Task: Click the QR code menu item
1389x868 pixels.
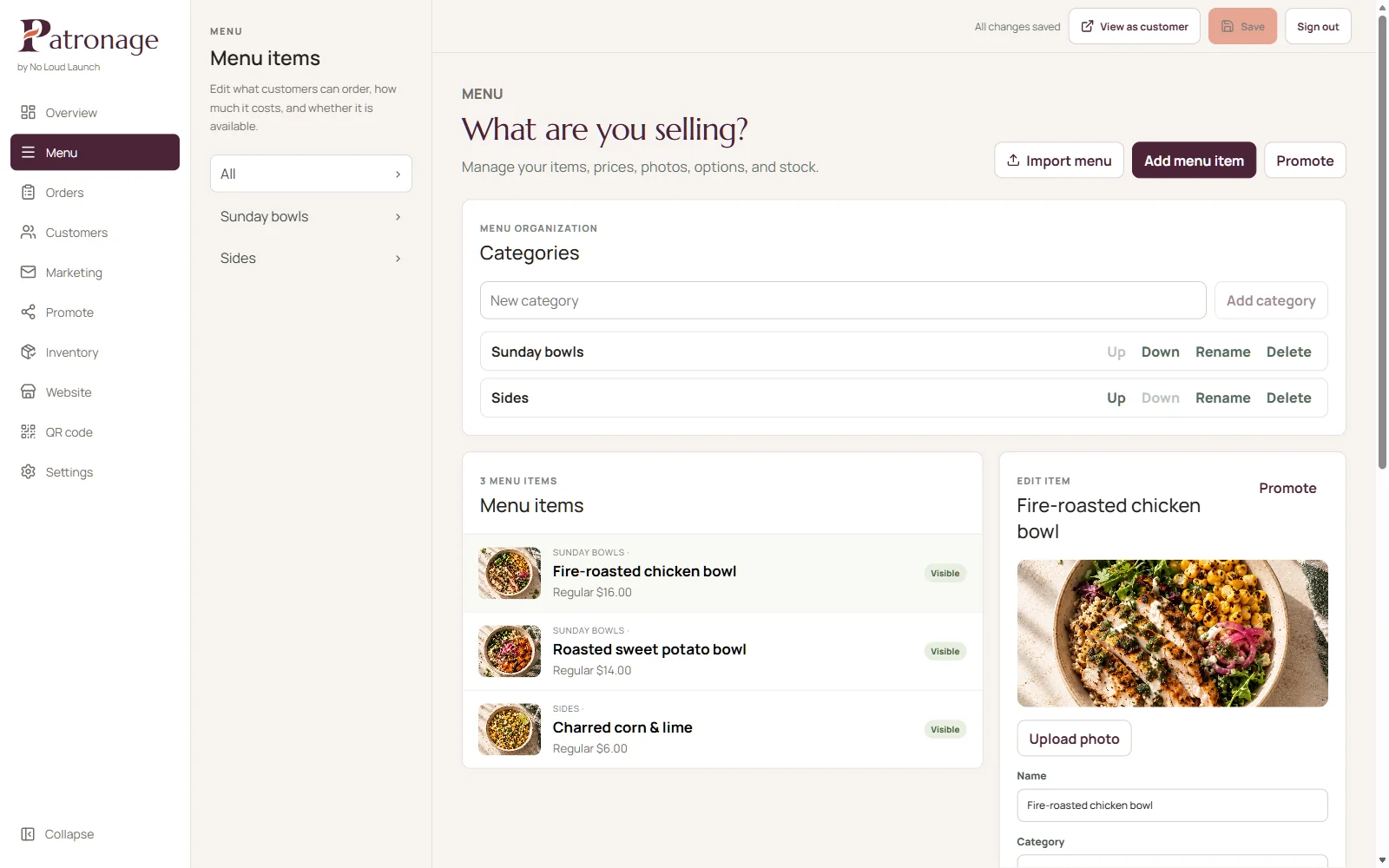Action: pos(95,432)
